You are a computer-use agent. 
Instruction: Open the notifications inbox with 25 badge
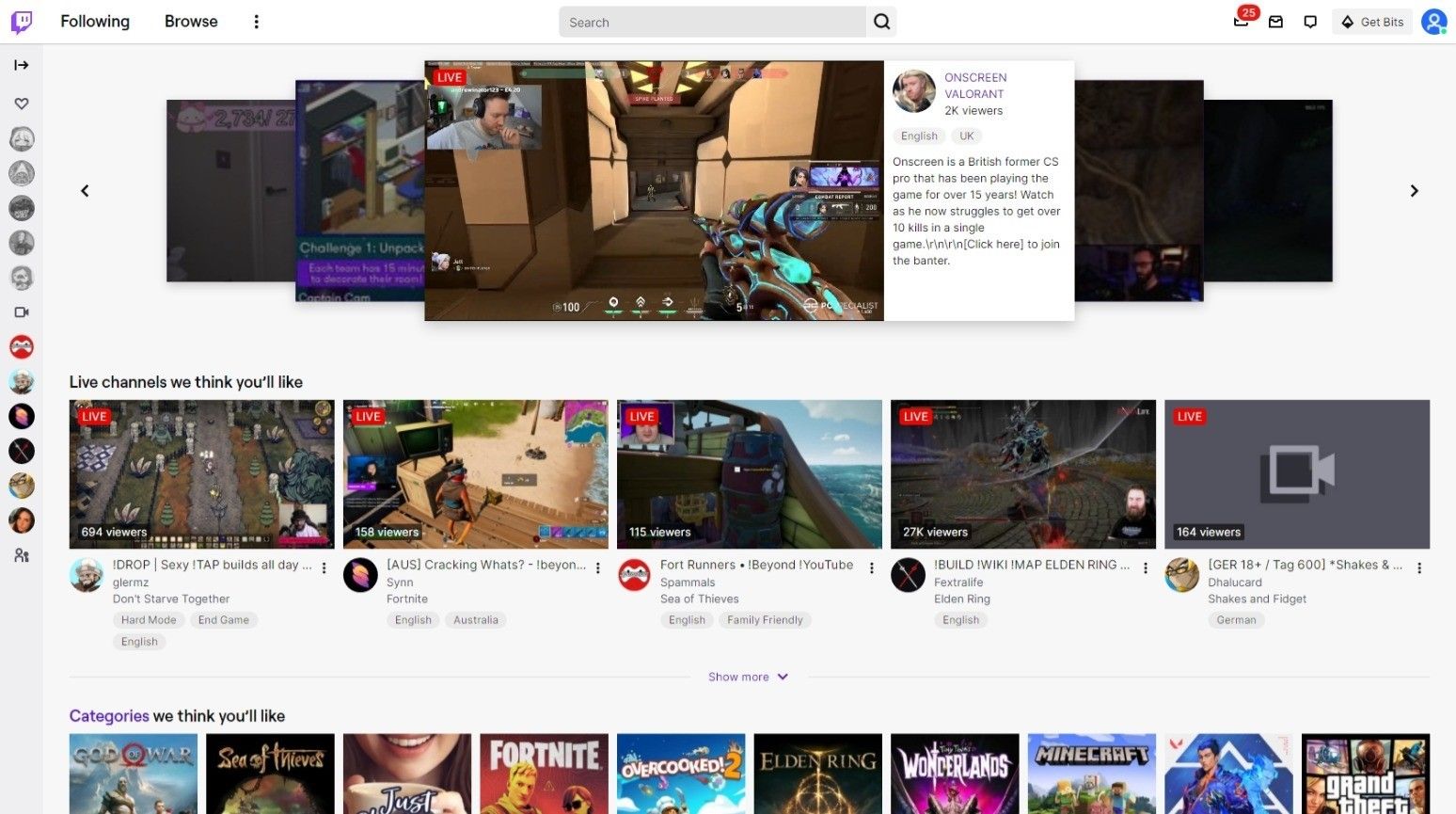coord(1242,21)
